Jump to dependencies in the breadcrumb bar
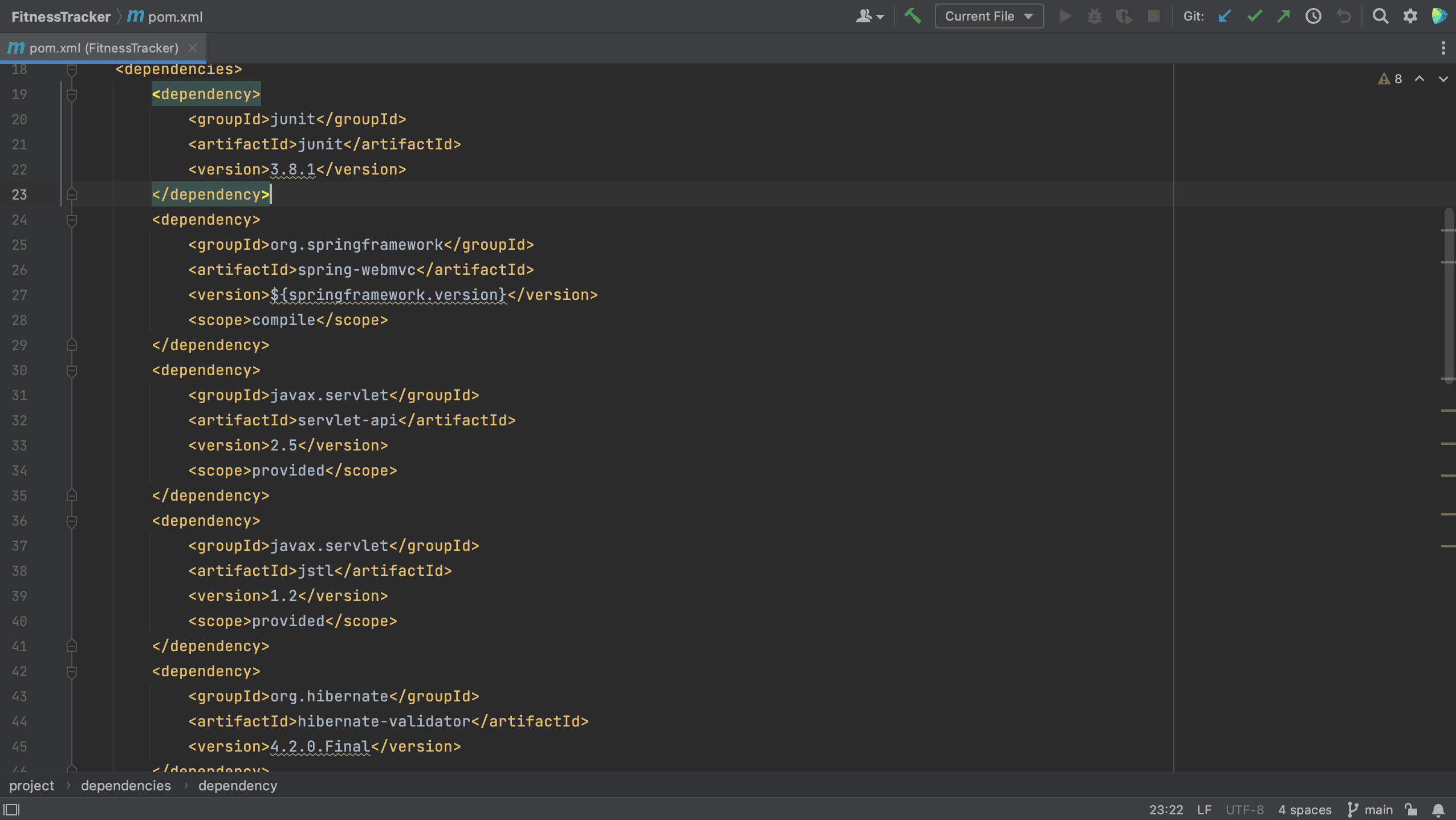 pyautogui.click(x=126, y=785)
